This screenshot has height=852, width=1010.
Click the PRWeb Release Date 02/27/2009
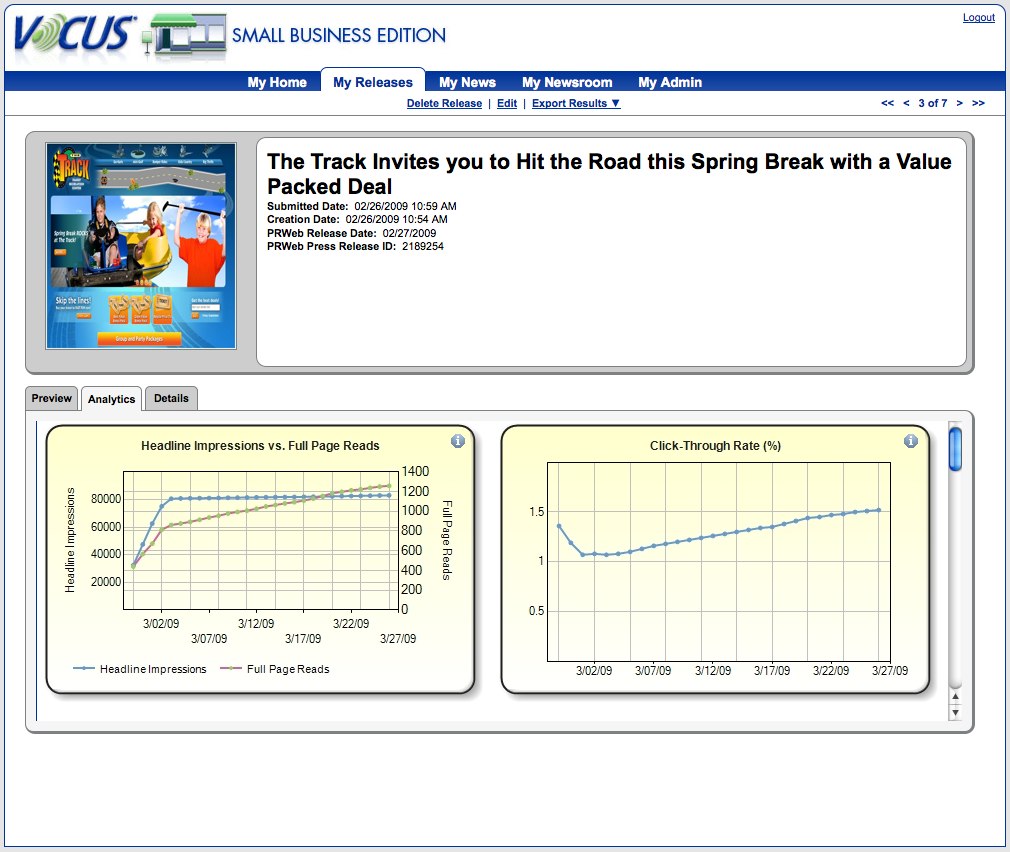click(x=352, y=233)
